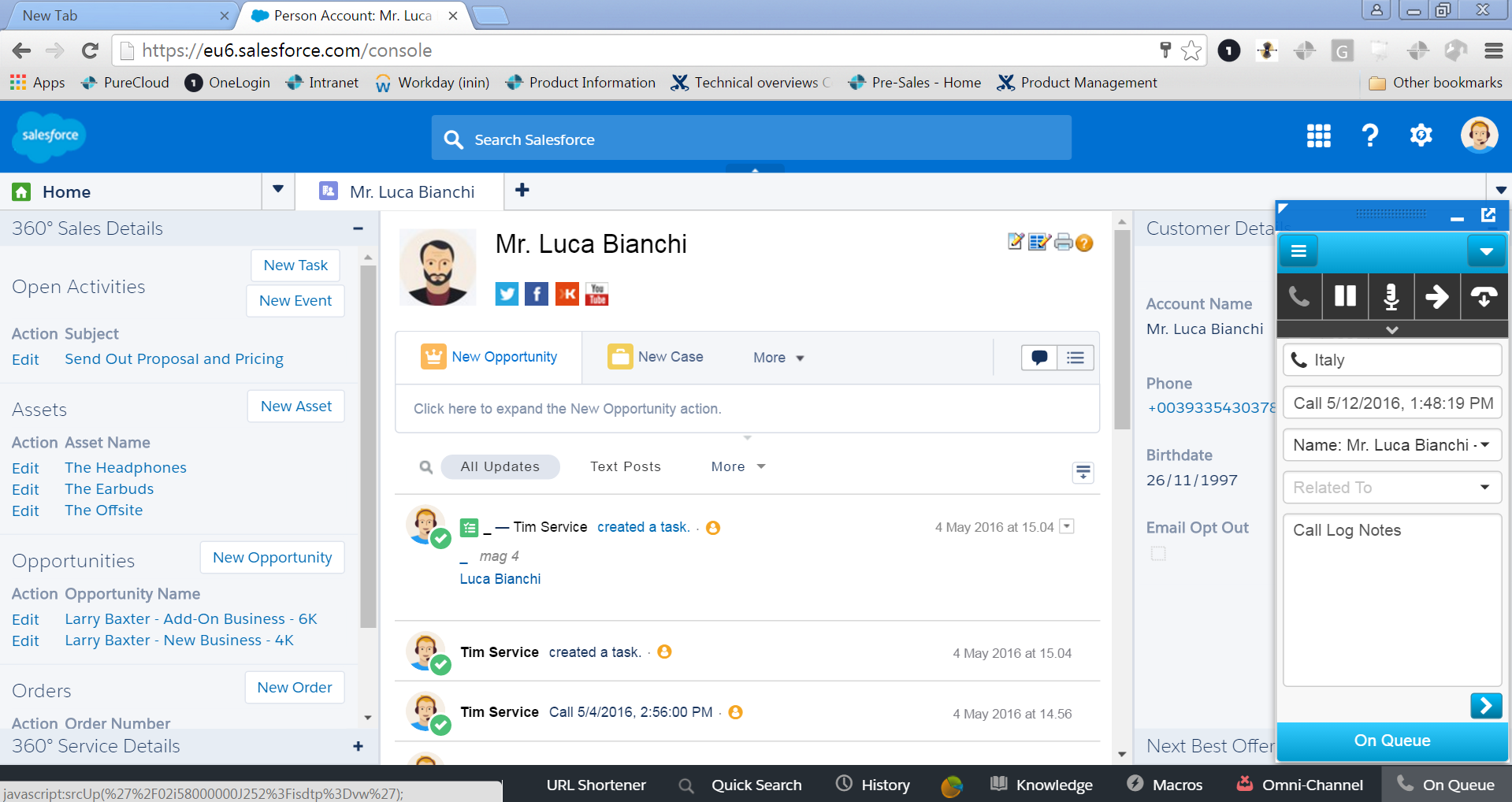Image resolution: width=1512 pixels, height=802 pixels.
Task: Open the Salesforce app launcher grid
Action: pos(1318,136)
